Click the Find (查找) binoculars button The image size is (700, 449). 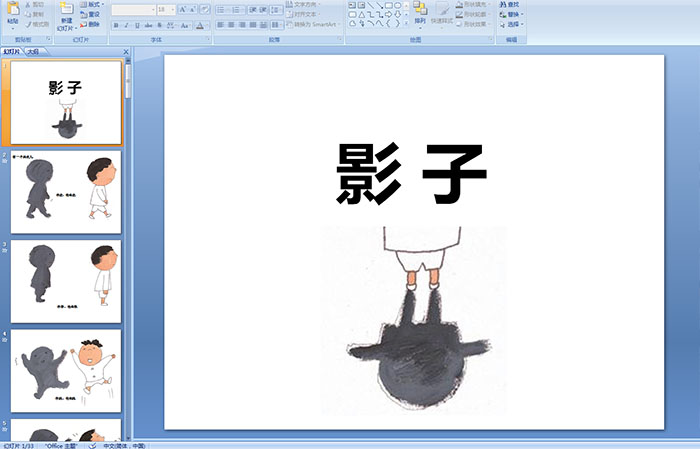pos(509,4)
